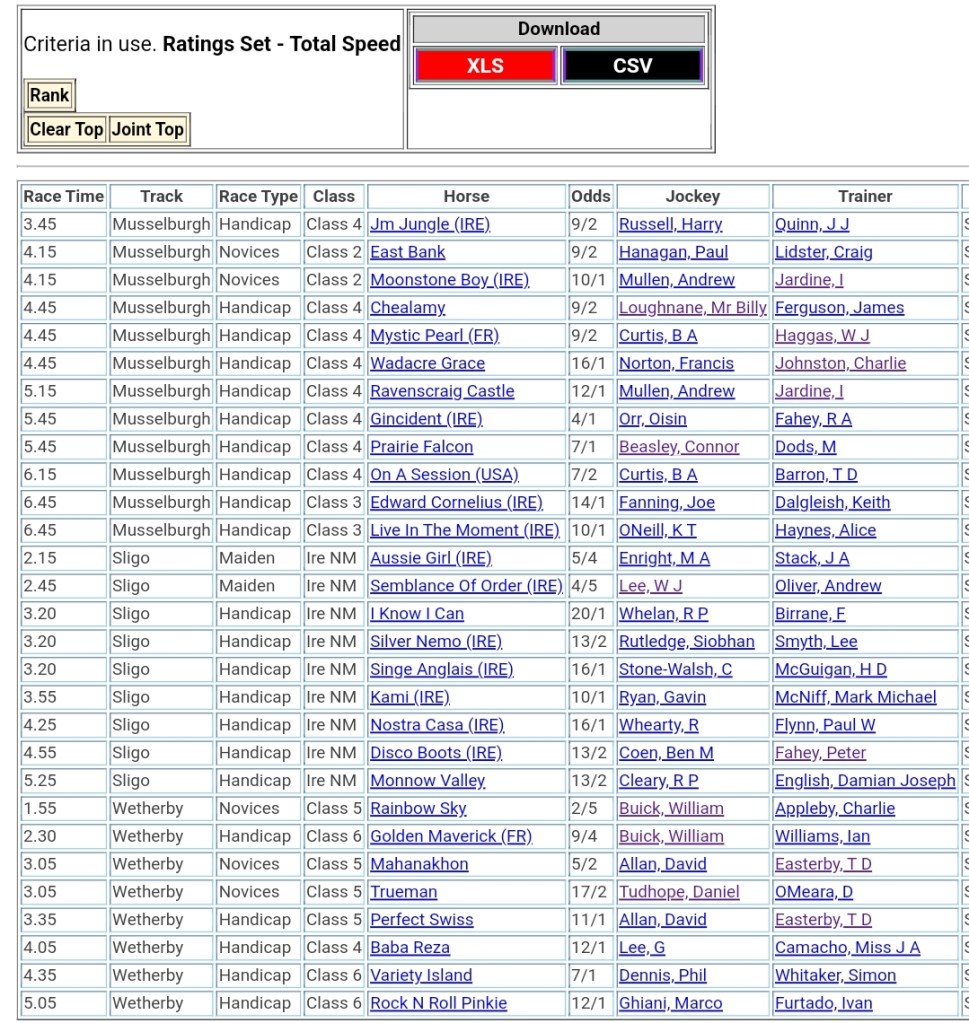Screen dimensions: 969x1023
Task: Click horse Wadacre Grace
Action: (427, 364)
